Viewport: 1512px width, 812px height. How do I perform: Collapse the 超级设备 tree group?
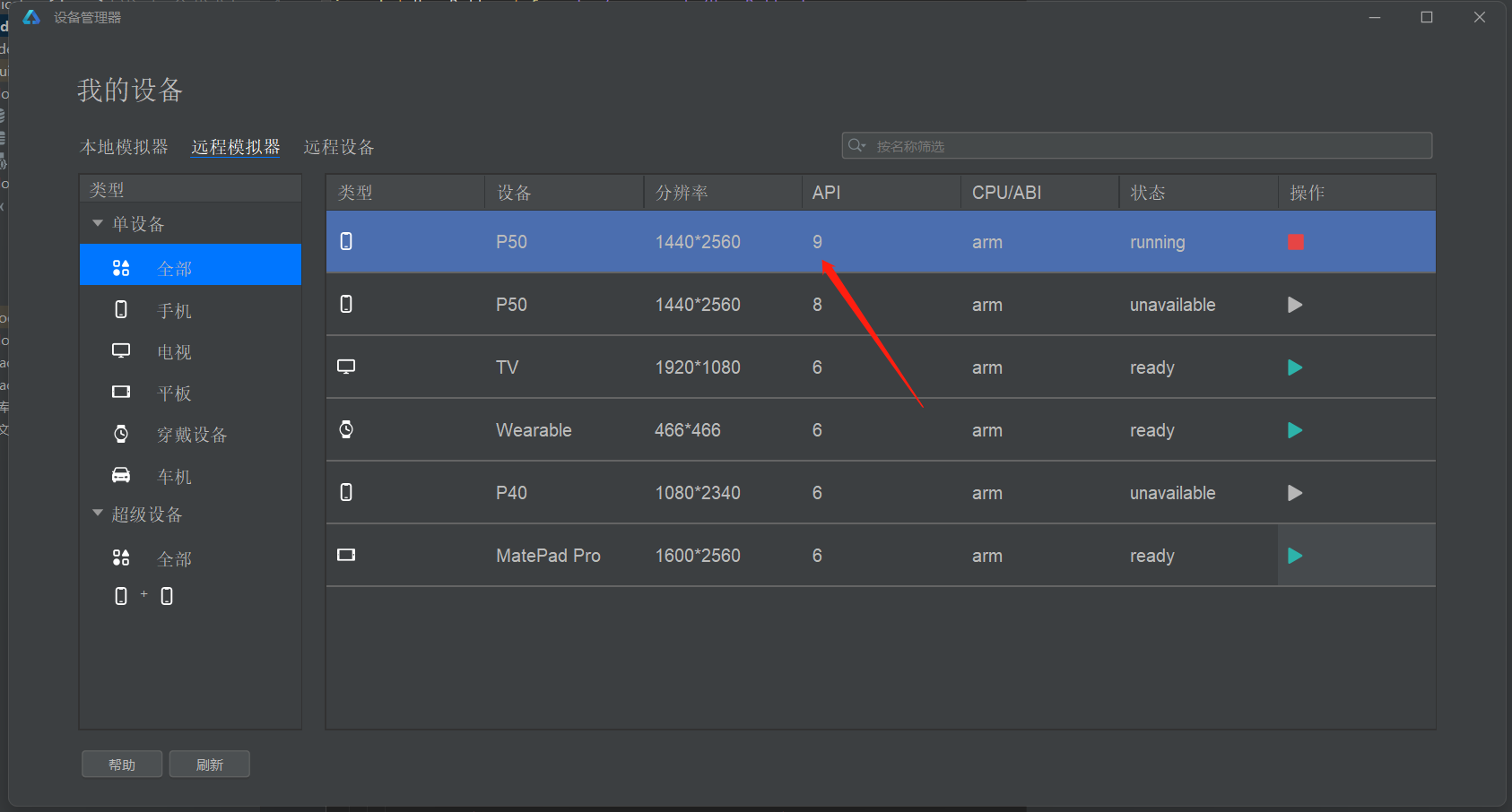click(98, 514)
